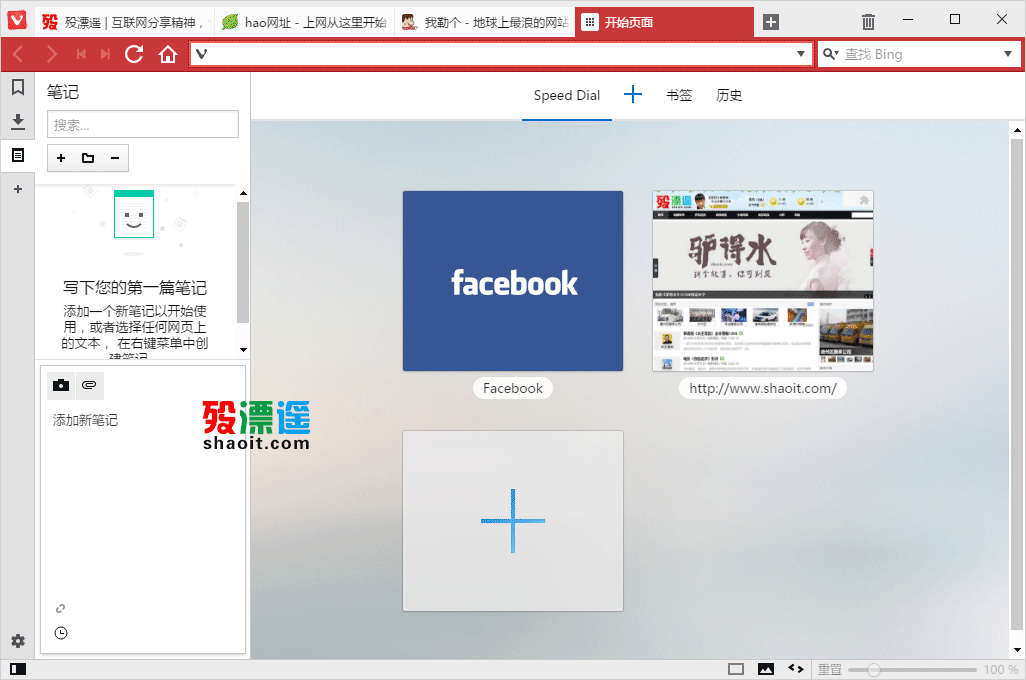Click the 写下您的第一篇笔记 heading
This screenshot has height=680, width=1026.
[x=135, y=287]
